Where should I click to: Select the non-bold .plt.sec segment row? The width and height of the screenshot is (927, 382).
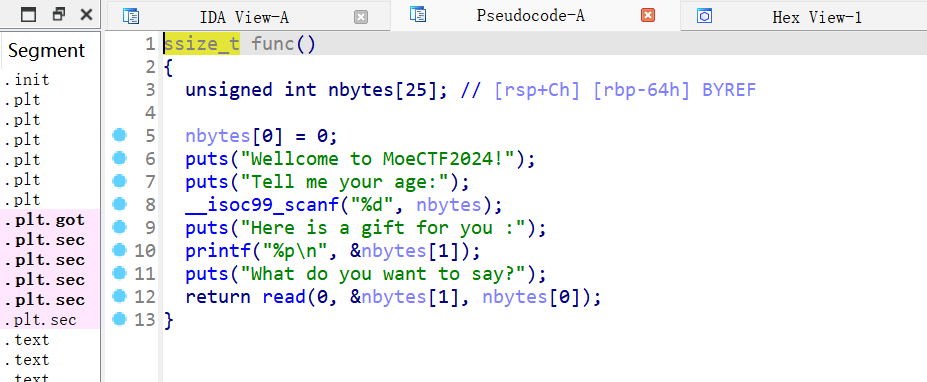[x=50, y=320]
